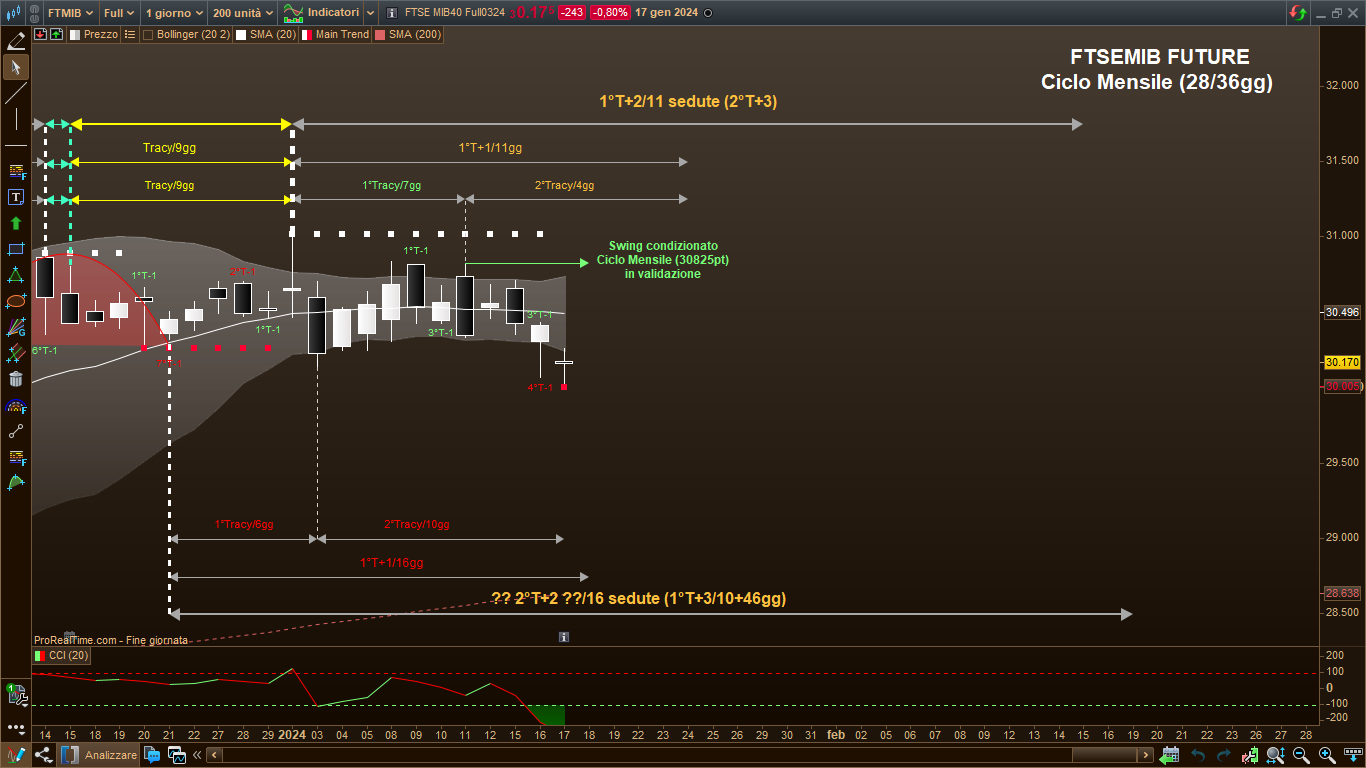The image size is (1366, 768).
Task: Toggle the Main Trend indicator
Action: tap(307, 34)
